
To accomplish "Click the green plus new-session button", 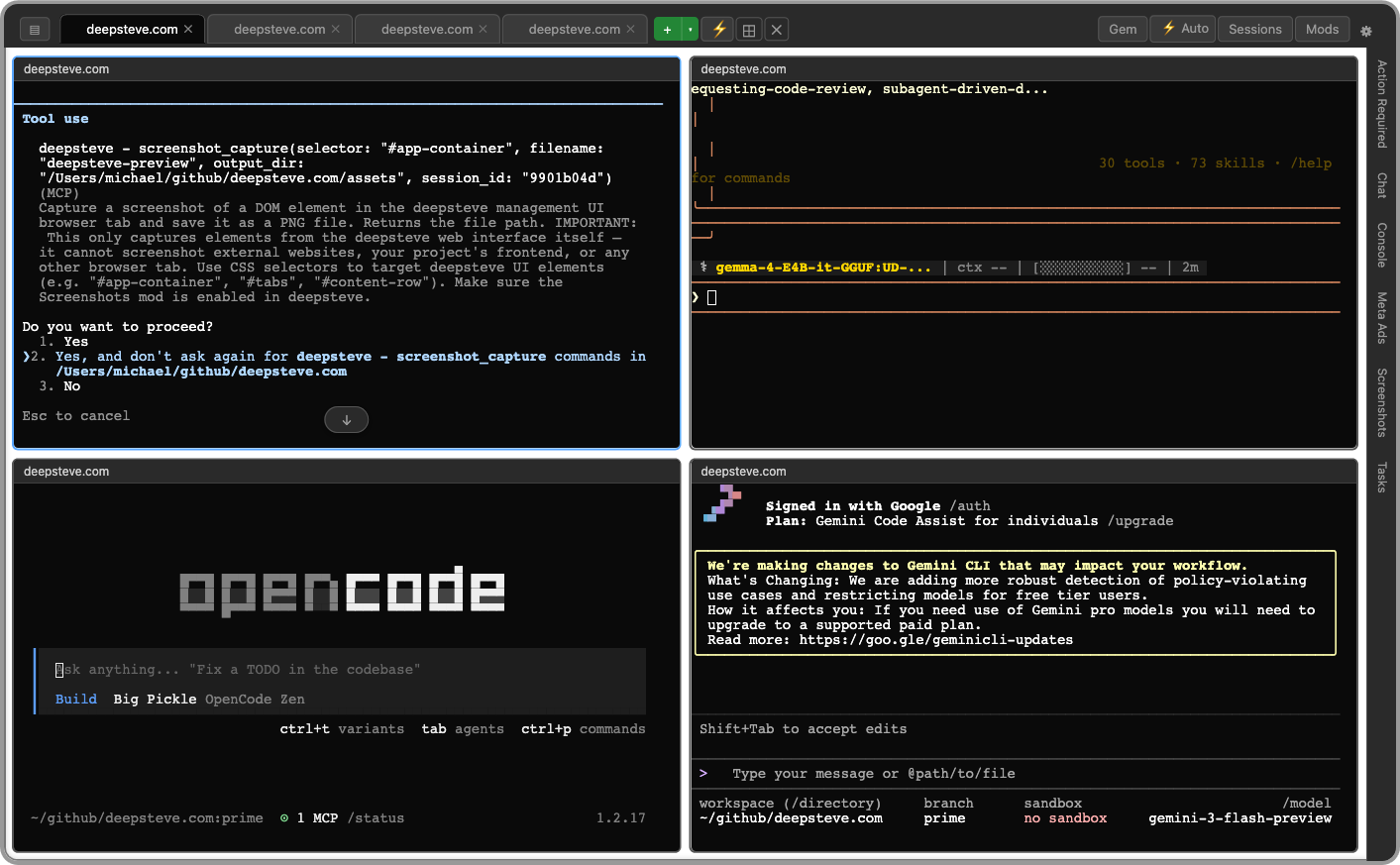I will click(x=668, y=30).
